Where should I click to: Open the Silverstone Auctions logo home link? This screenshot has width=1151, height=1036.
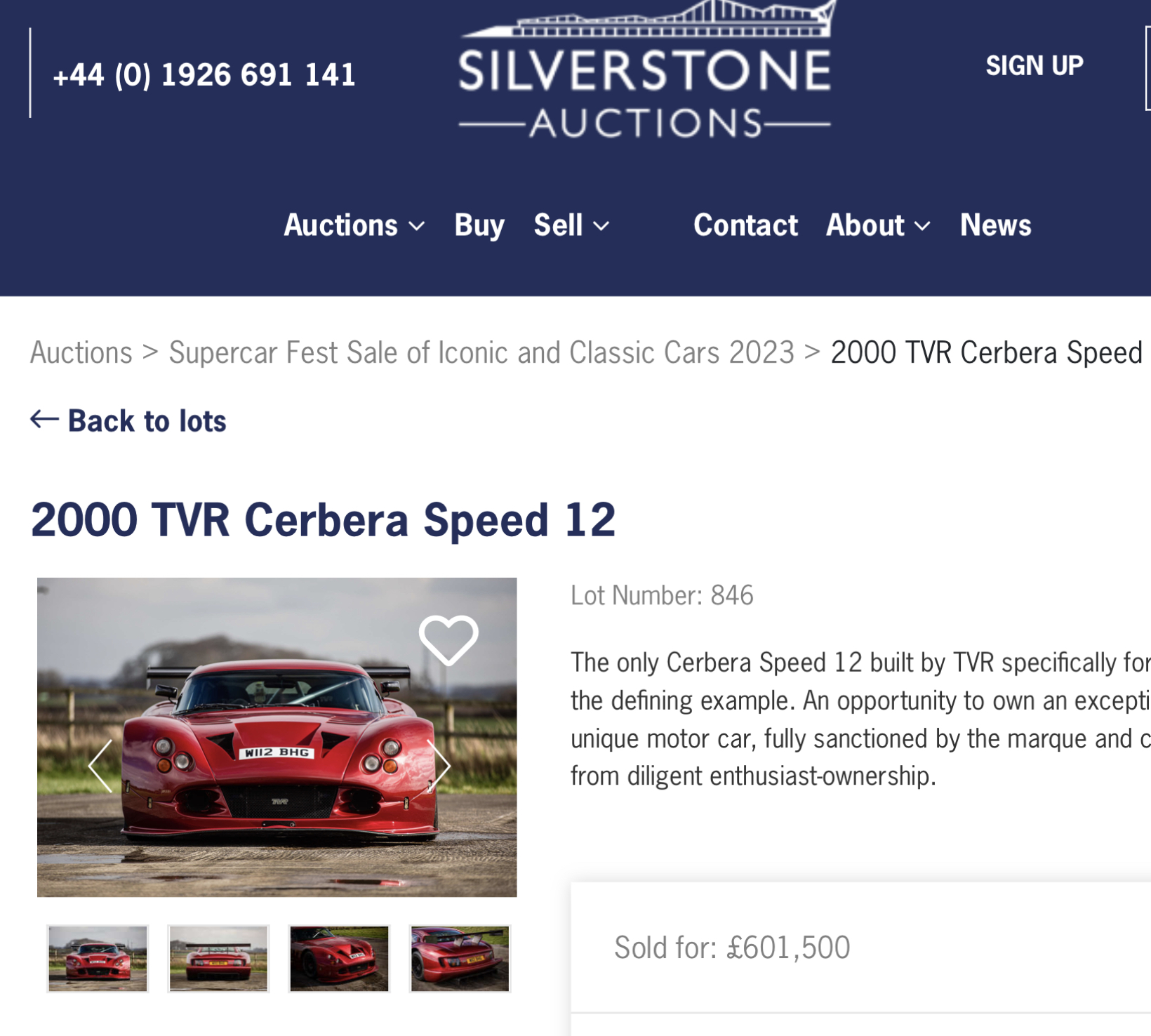(645, 70)
